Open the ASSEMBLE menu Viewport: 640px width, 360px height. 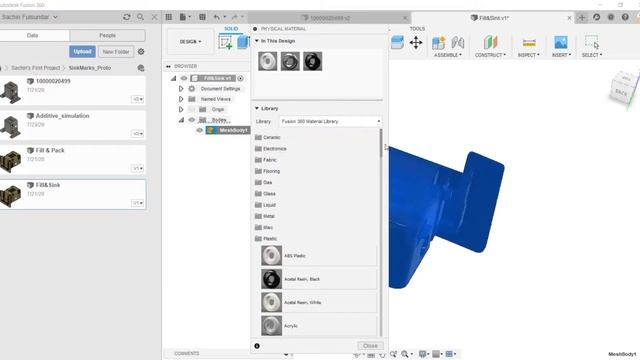pos(448,55)
